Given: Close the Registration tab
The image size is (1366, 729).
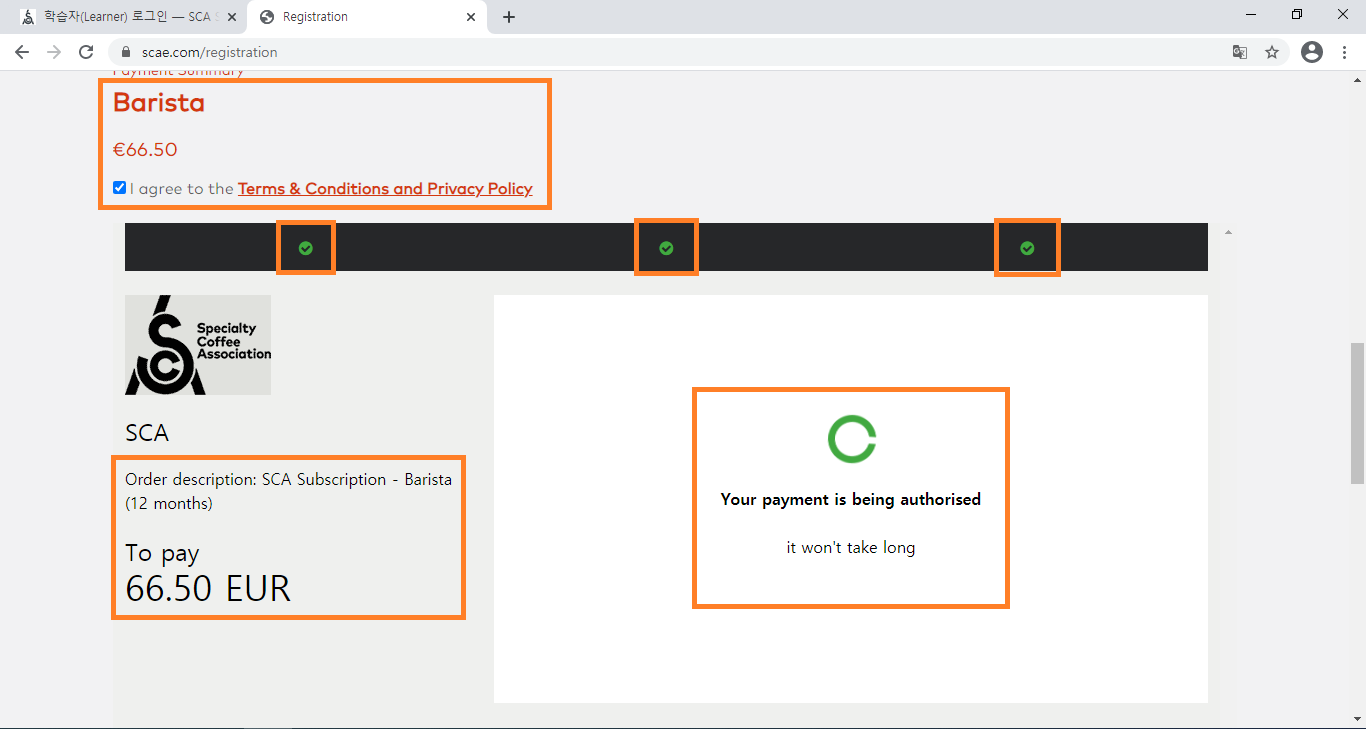Looking at the screenshot, I should pyautogui.click(x=471, y=17).
